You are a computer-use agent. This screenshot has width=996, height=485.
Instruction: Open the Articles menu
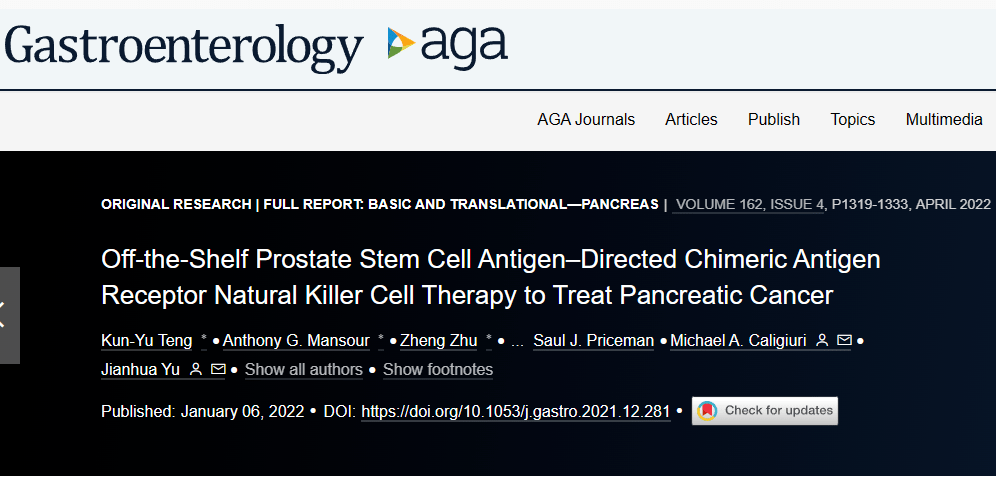691,119
